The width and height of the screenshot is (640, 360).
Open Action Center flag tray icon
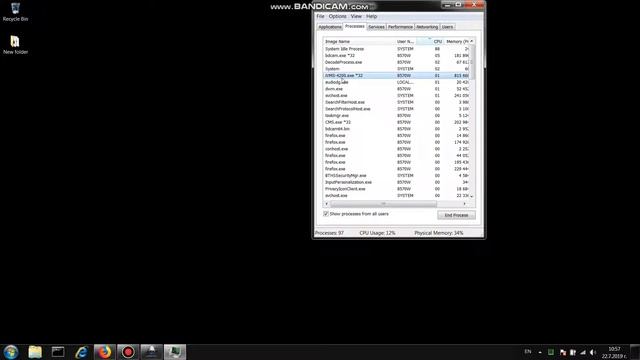(563, 352)
